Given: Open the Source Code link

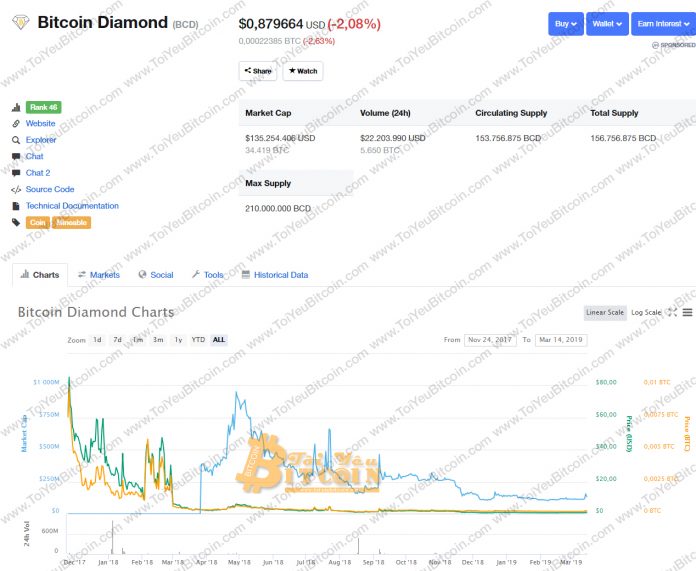Looking at the screenshot, I should [50, 189].
